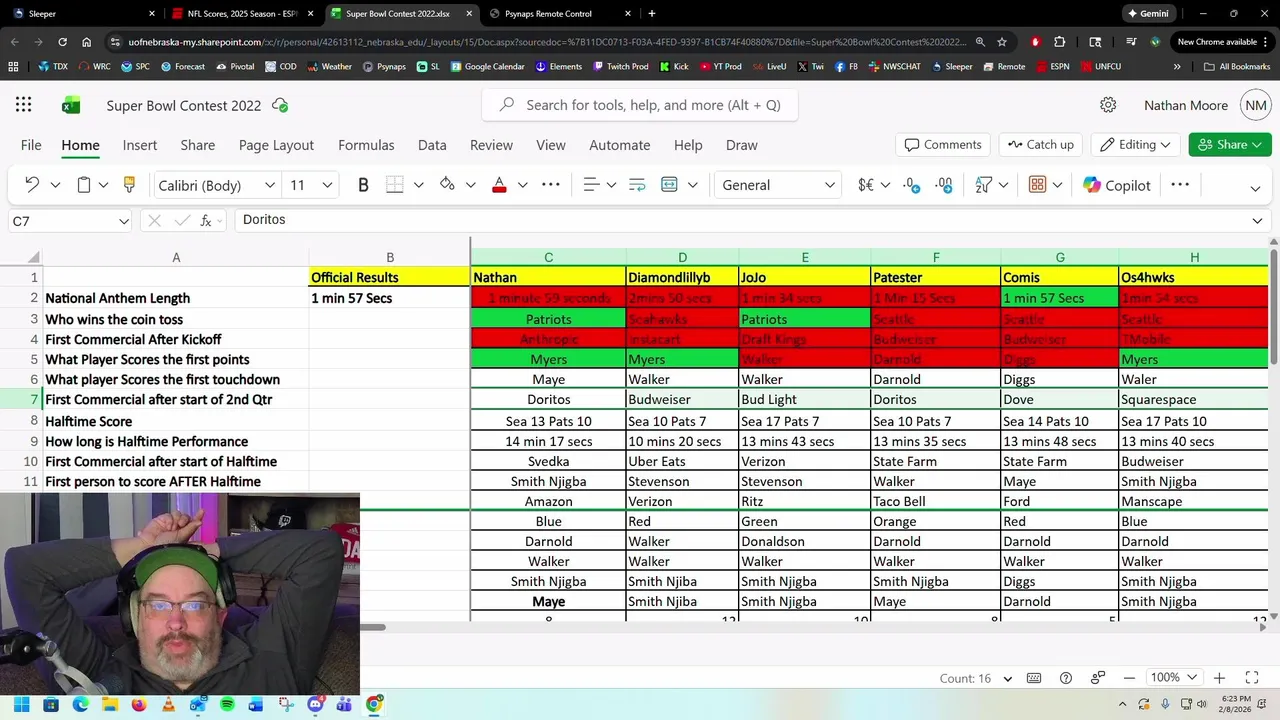Expand the formula bar chevron
Screen dimensions: 1280x720
click(1257, 221)
